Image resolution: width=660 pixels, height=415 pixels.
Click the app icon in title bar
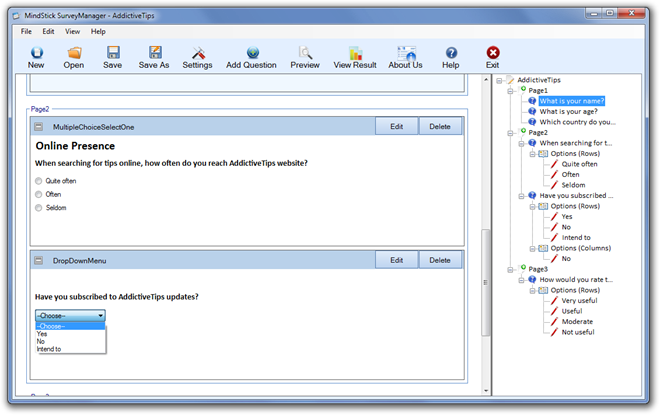tap(16, 16)
